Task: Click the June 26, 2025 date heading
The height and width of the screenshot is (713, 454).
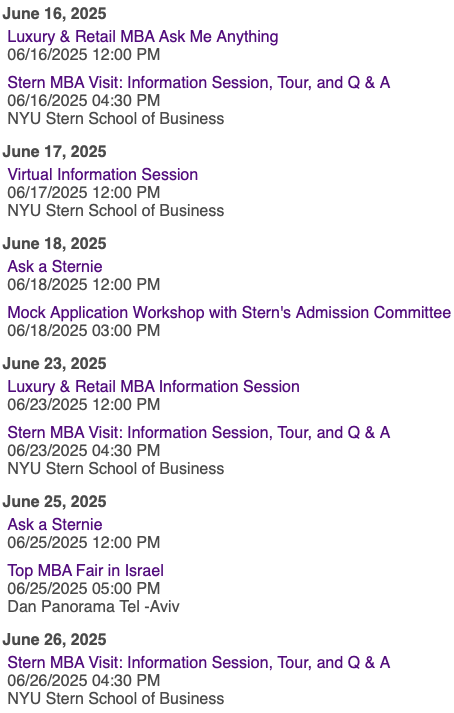Action: click(55, 639)
